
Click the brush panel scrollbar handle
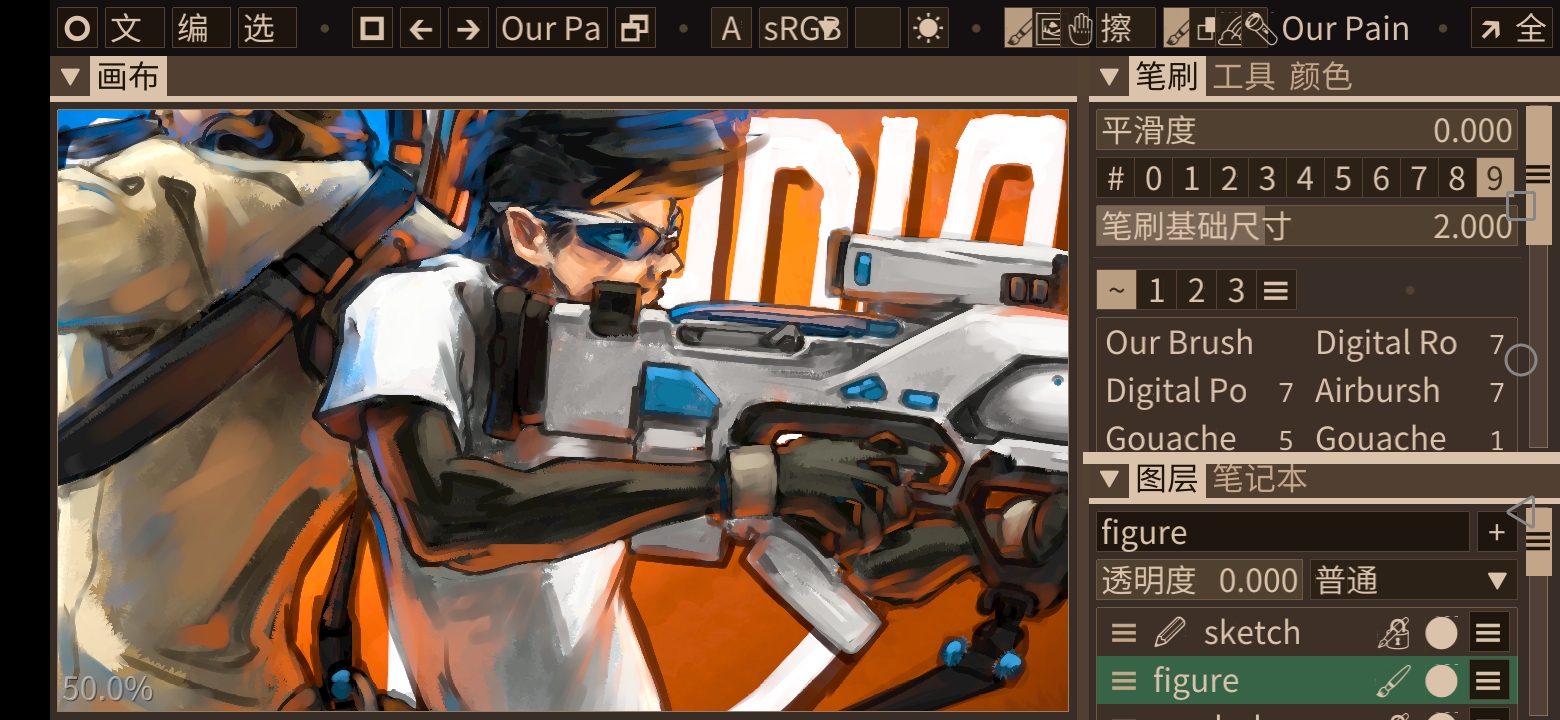(x=1539, y=174)
